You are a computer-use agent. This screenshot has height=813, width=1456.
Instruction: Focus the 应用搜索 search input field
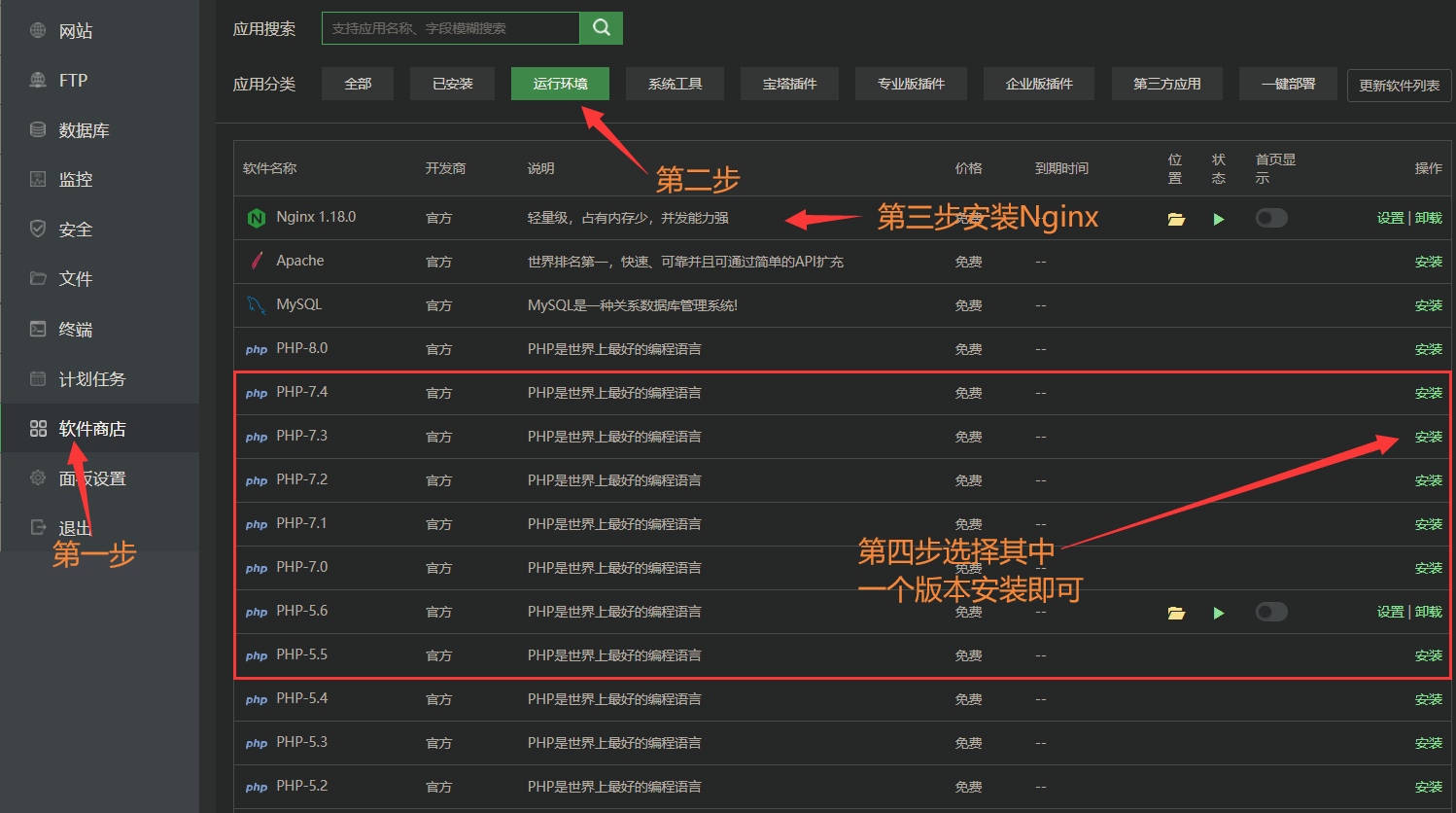(x=451, y=28)
